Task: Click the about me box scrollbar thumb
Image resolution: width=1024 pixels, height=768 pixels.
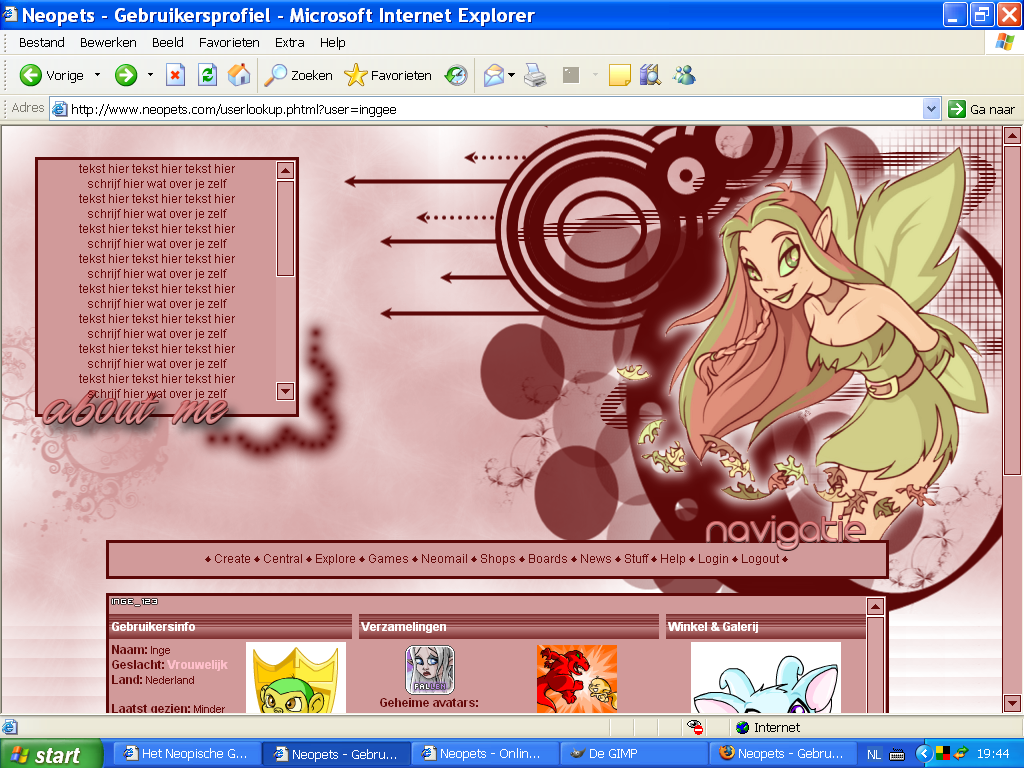Action: click(x=285, y=229)
